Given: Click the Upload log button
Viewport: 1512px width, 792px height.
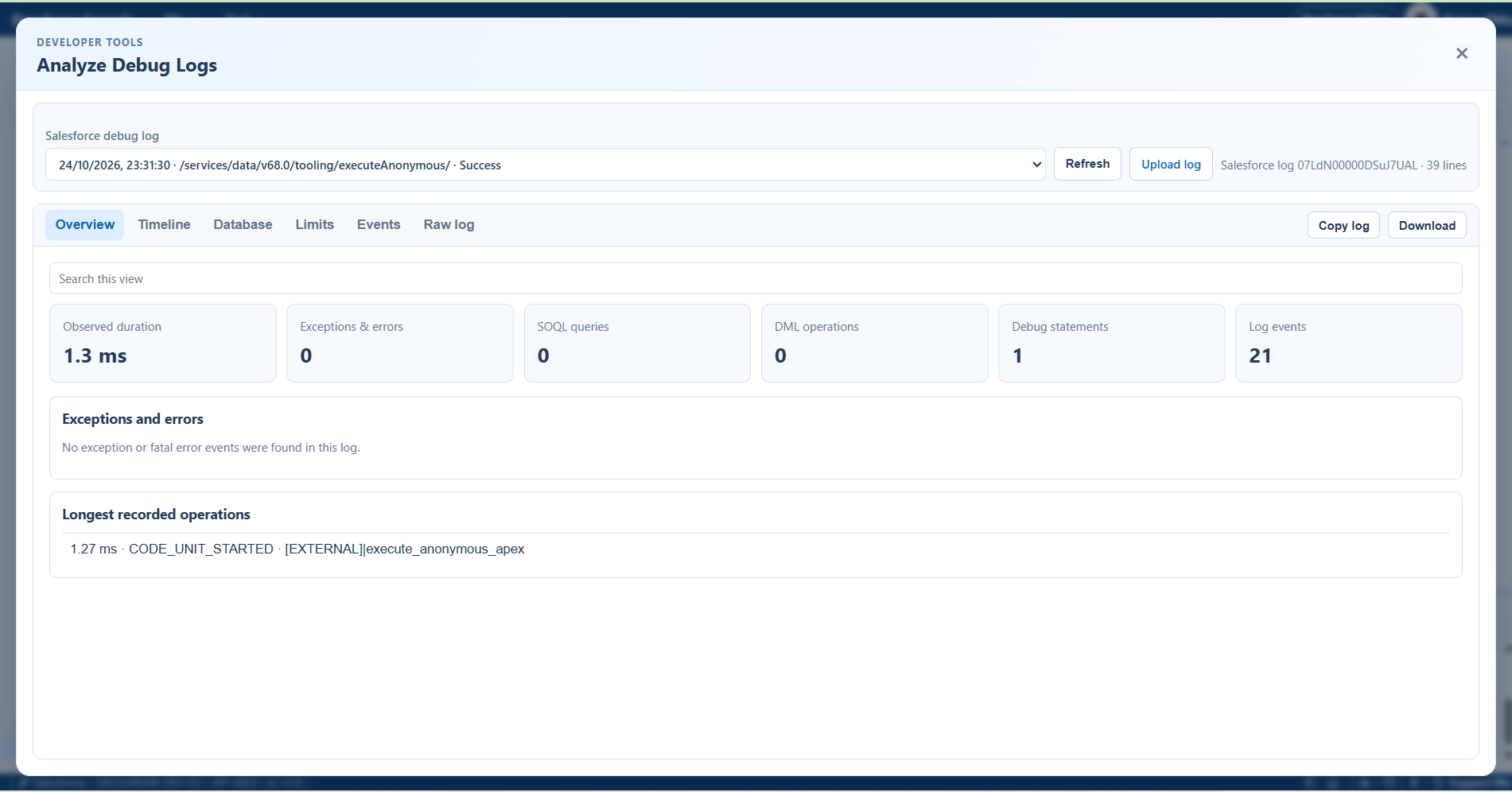Looking at the screenshot, I should coord(1171,164).
